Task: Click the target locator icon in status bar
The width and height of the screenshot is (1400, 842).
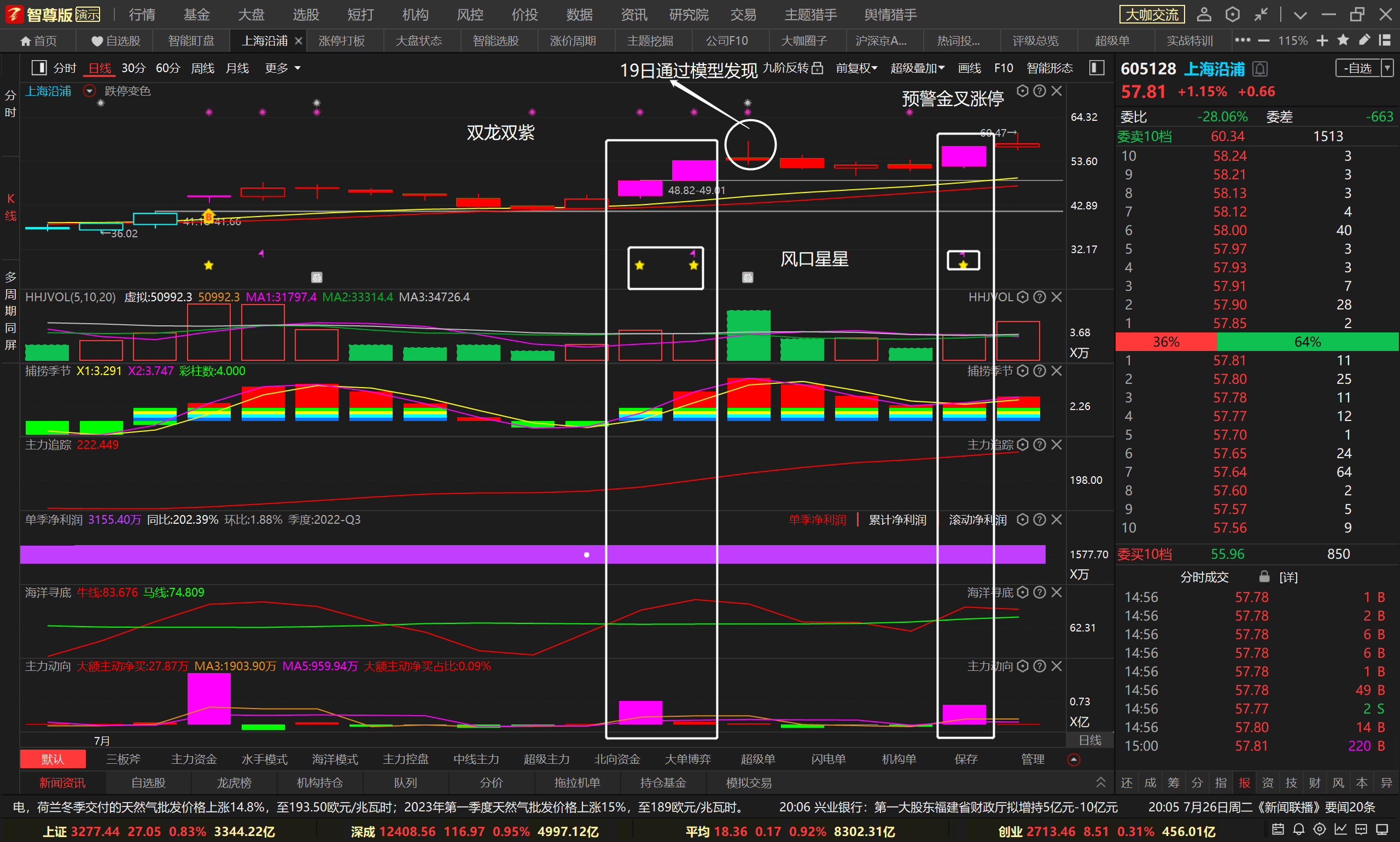Action: (1320, 829)
